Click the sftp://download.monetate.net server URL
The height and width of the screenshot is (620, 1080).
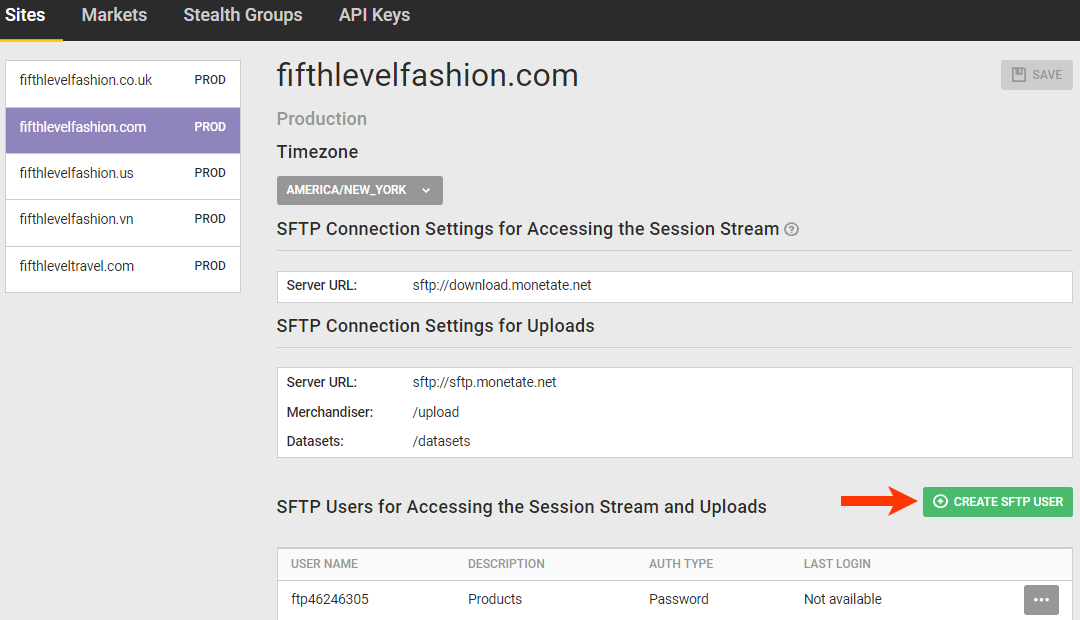pos(502,285)
